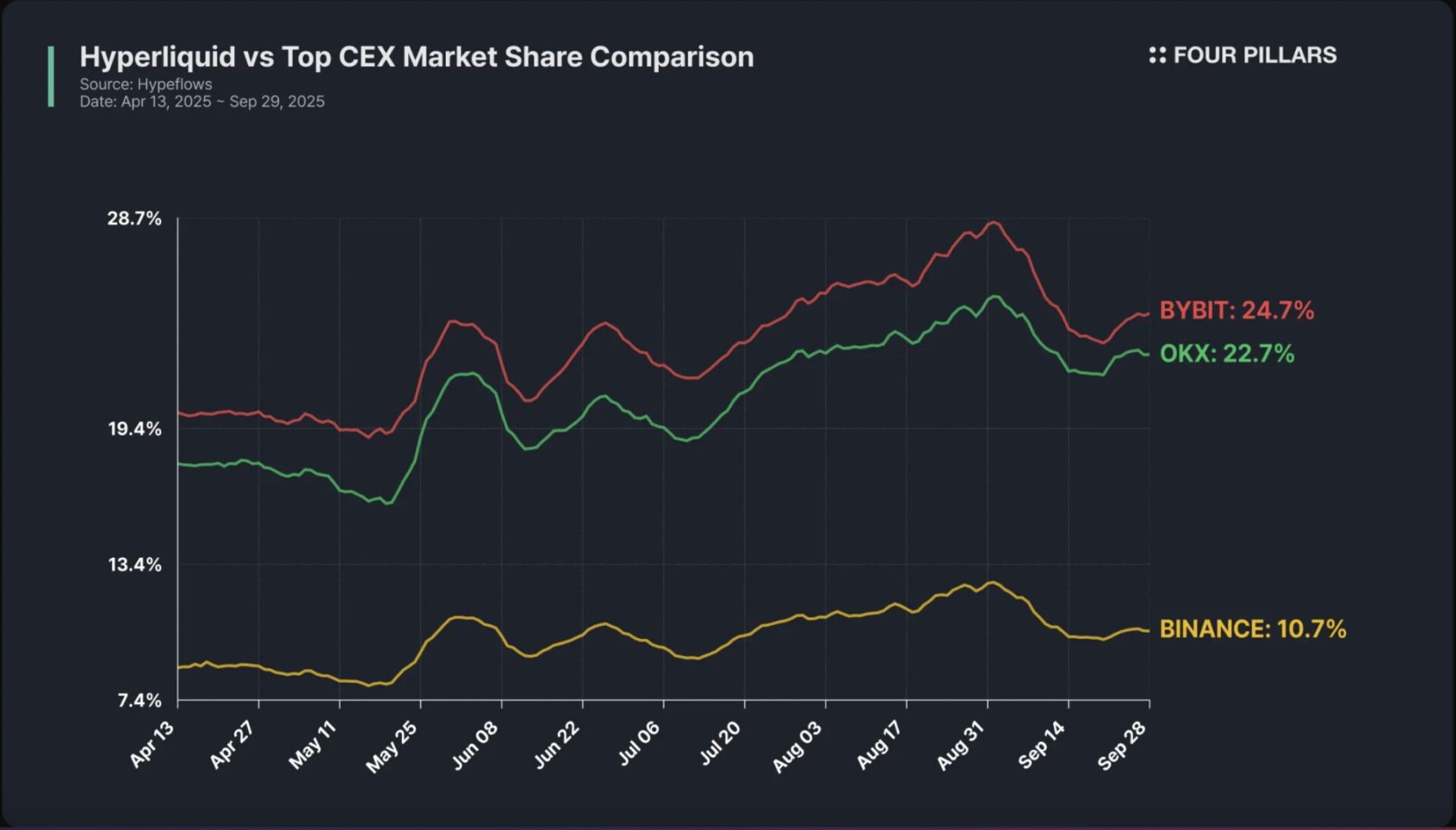This screenshot has width=1456, height=830.
Task: Select the BYBIT: 24.7% series label
Action: [1236, 310]
